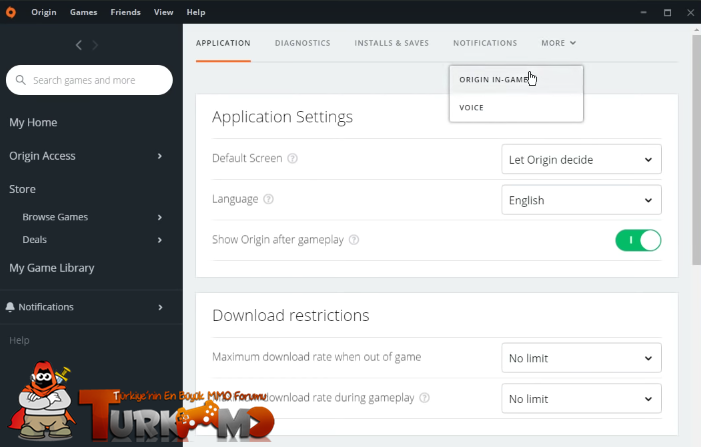Minimize the Origin window
701x447 pixels.
(x=644, y=12)
